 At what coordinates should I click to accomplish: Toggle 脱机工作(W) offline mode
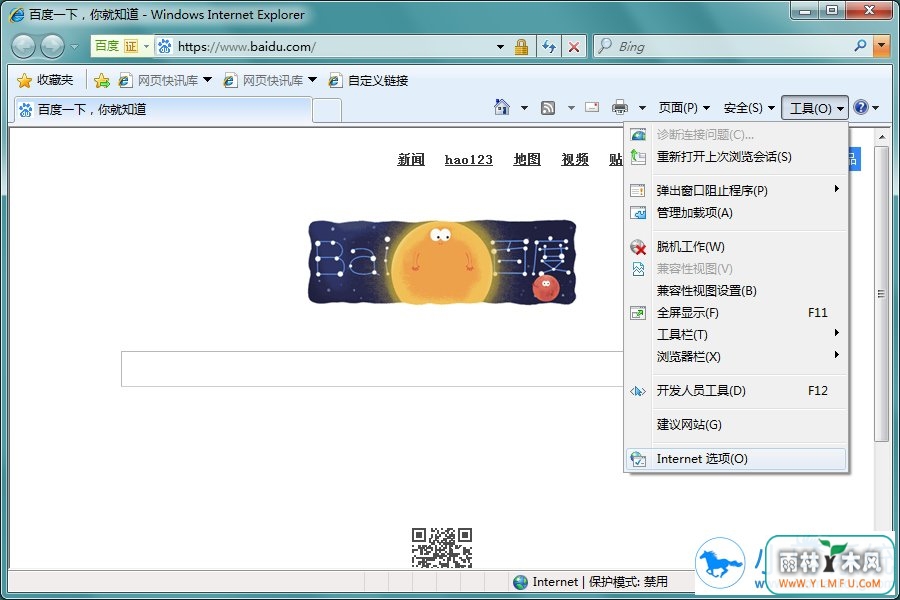tap(736, 246)
